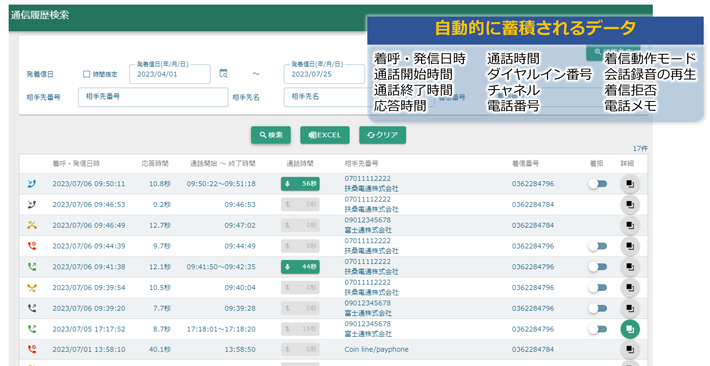Open details for 2023/07/06 09:41:38 call
The image size is (710, 366).
click(x=630, y=267)
